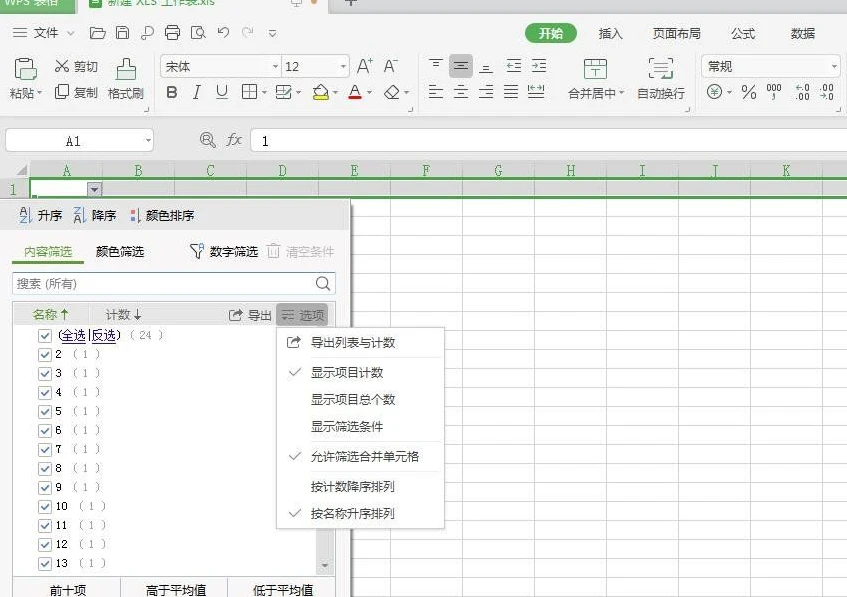Open the font name dropdown (宋体)
The height and width of the screenshot is (597, 847).
(275, 66)
